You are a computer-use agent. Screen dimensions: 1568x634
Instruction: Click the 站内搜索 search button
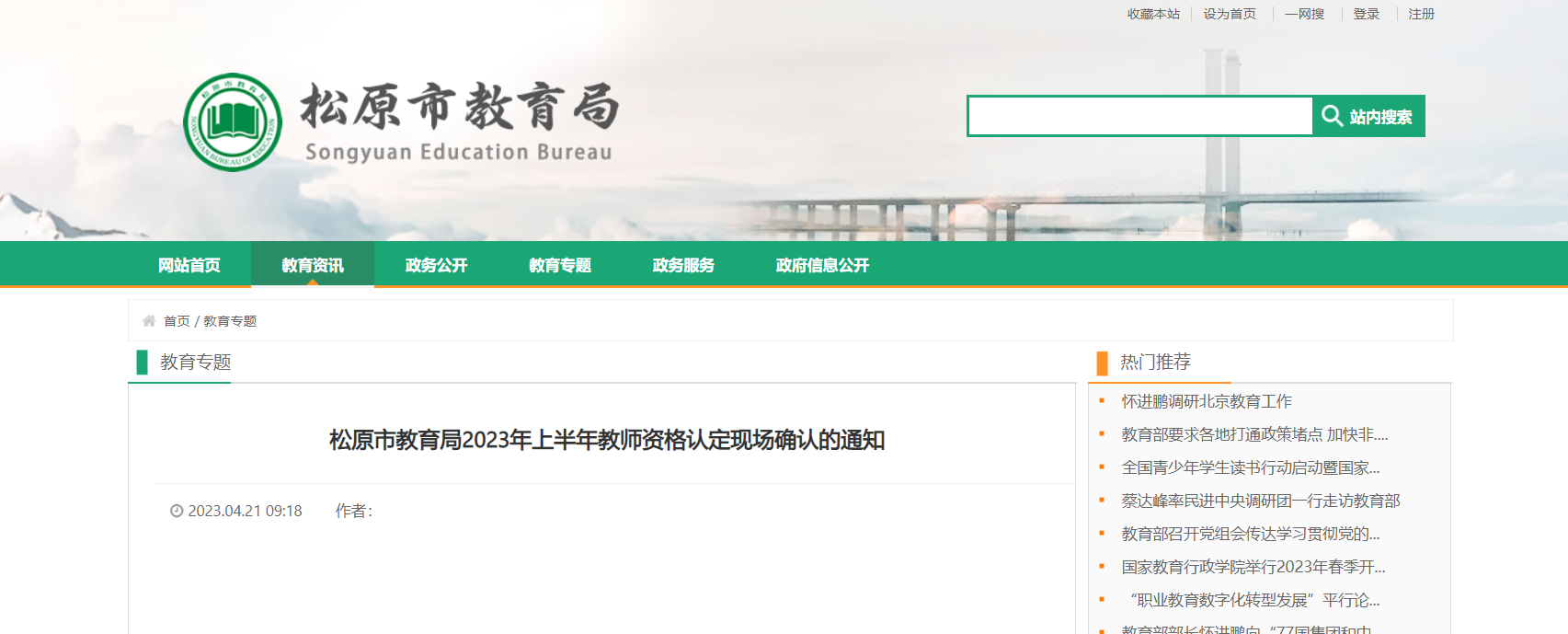[1368, 116]
